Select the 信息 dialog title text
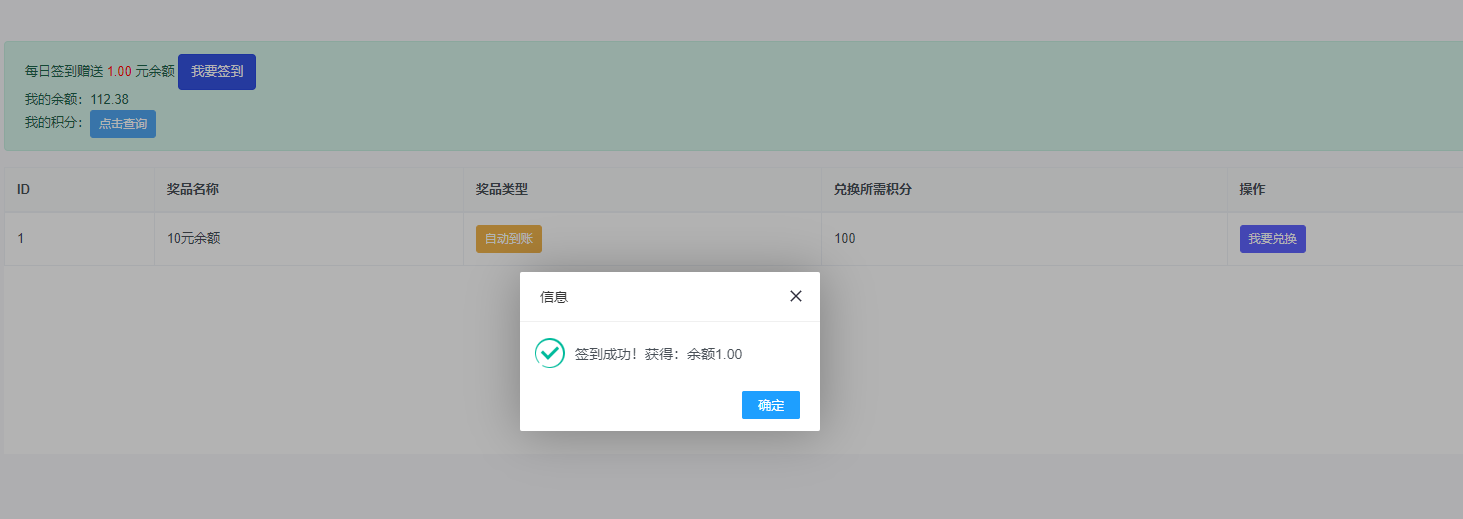The height and width of the screenshot is (519, 1463). tap(554, 297)
